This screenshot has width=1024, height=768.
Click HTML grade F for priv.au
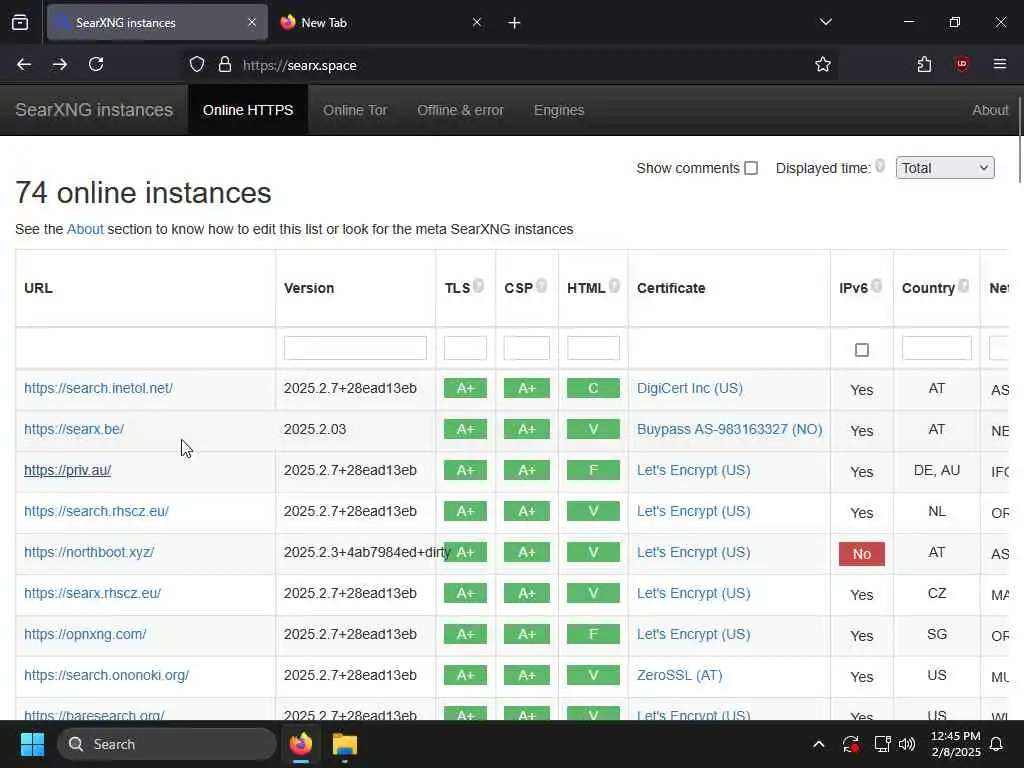point(593,470)
